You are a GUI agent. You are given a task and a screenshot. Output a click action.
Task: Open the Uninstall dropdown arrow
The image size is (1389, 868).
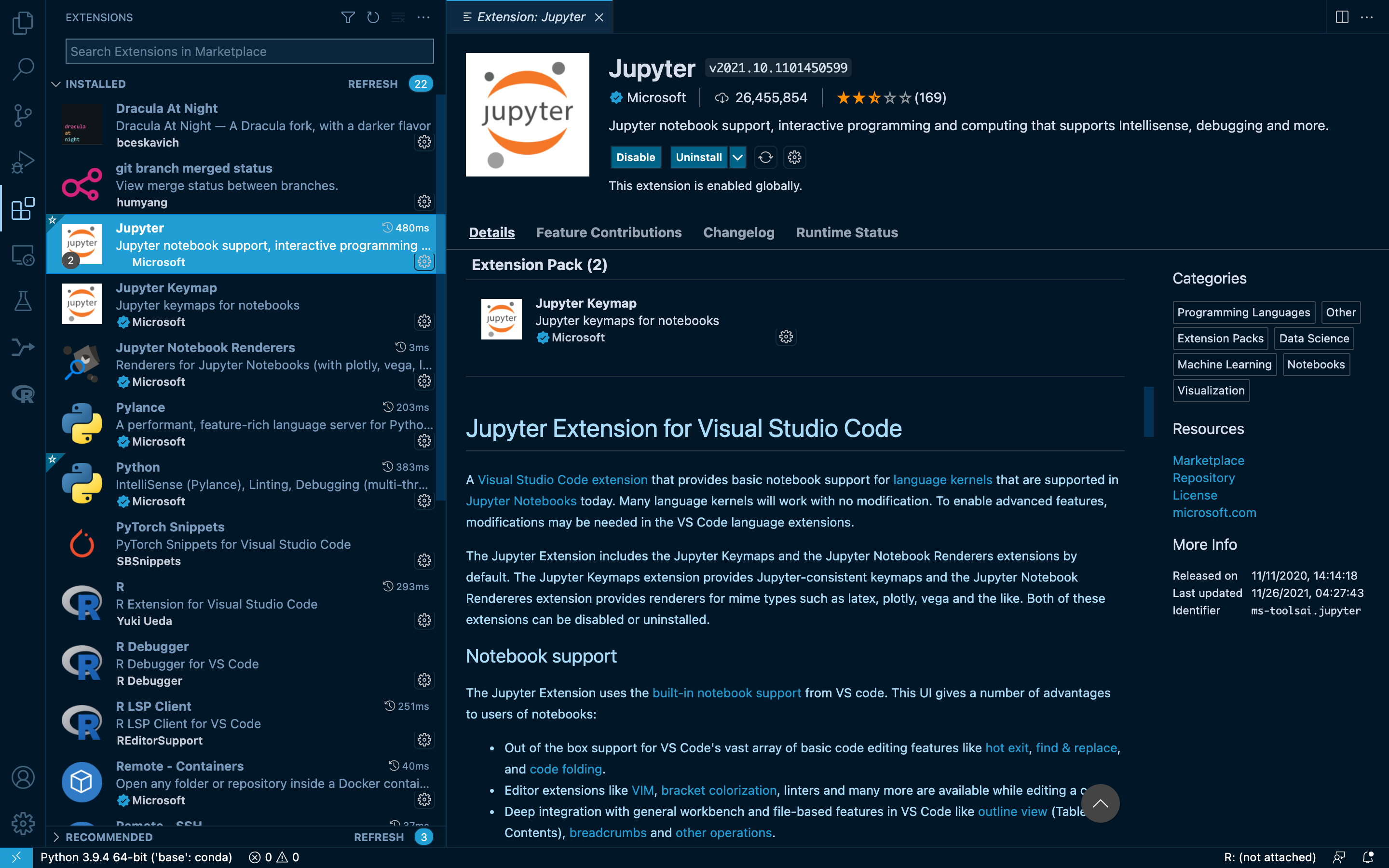pos(737,157)
